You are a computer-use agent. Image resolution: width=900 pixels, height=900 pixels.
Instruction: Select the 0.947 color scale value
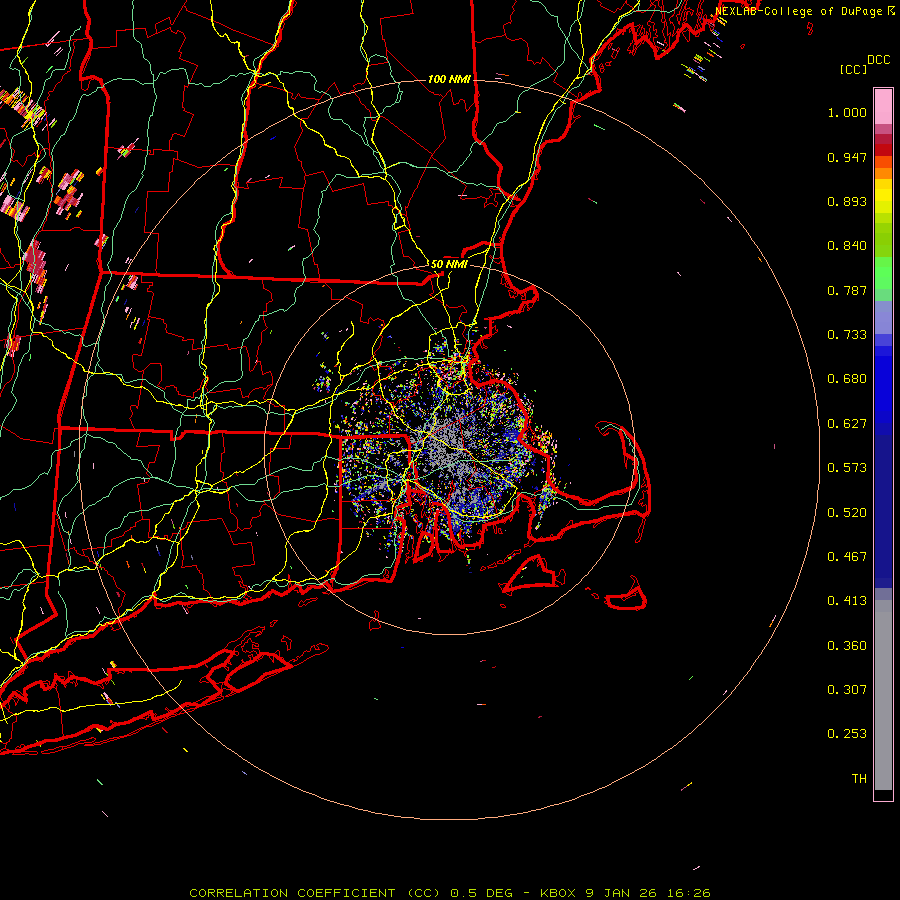847,157
